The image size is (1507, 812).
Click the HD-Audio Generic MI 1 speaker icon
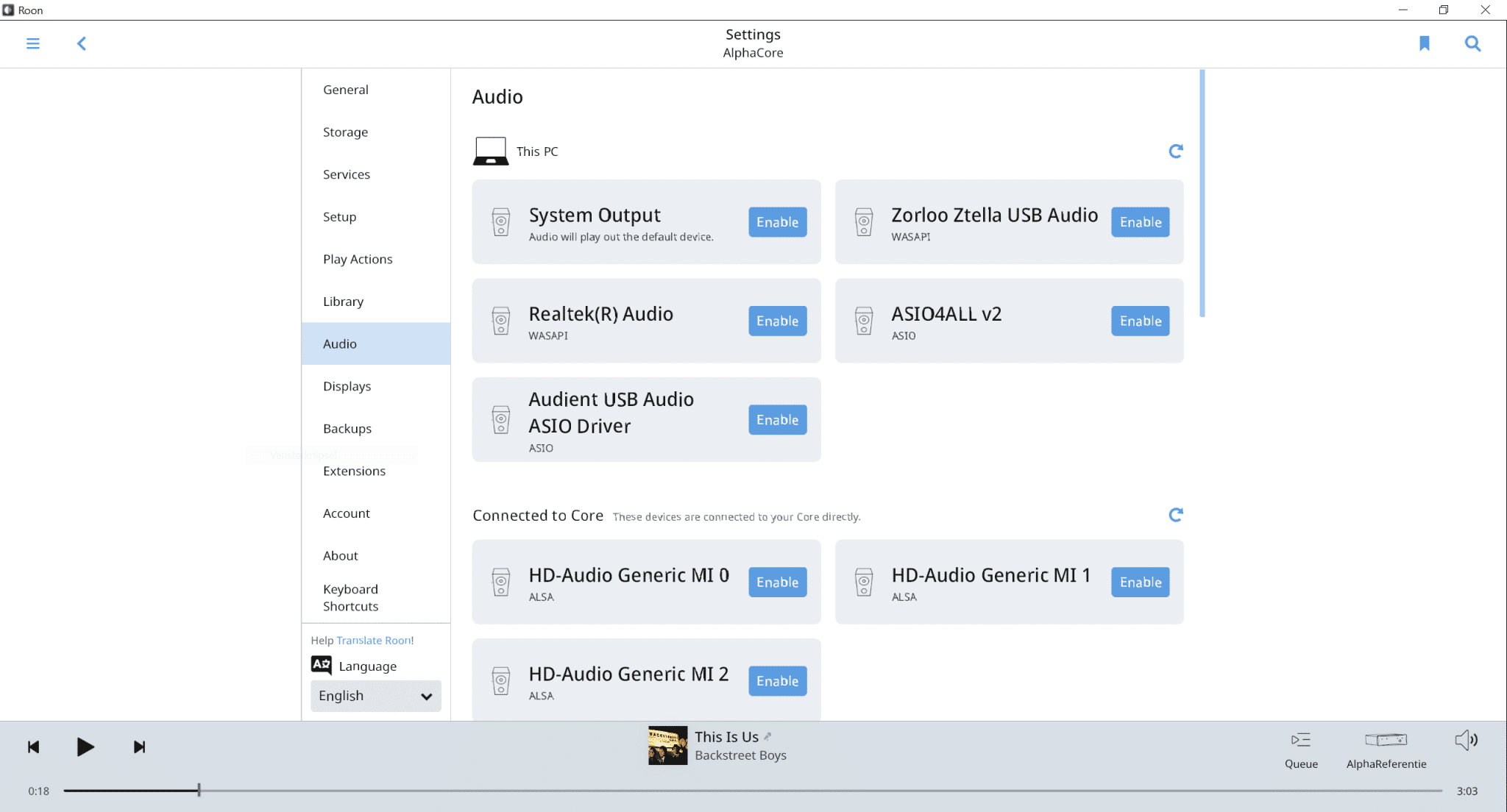[x=864, y=583]
